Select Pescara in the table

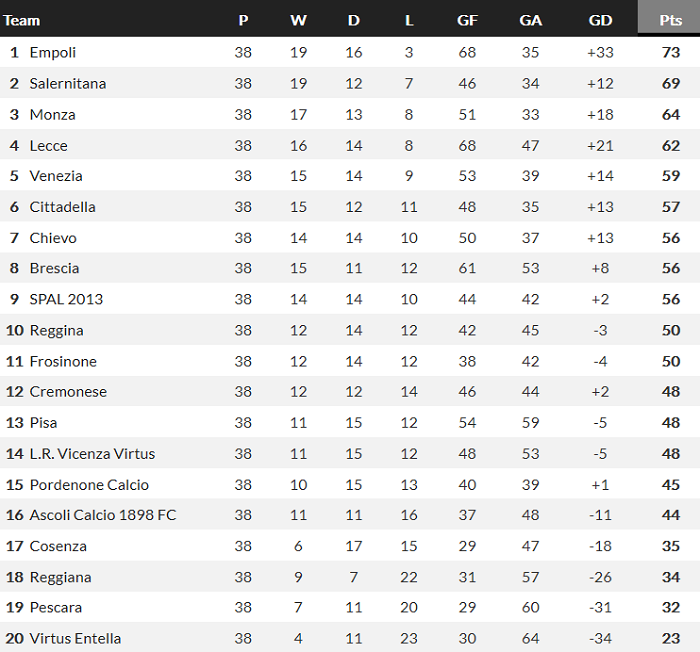click(56, 607)
